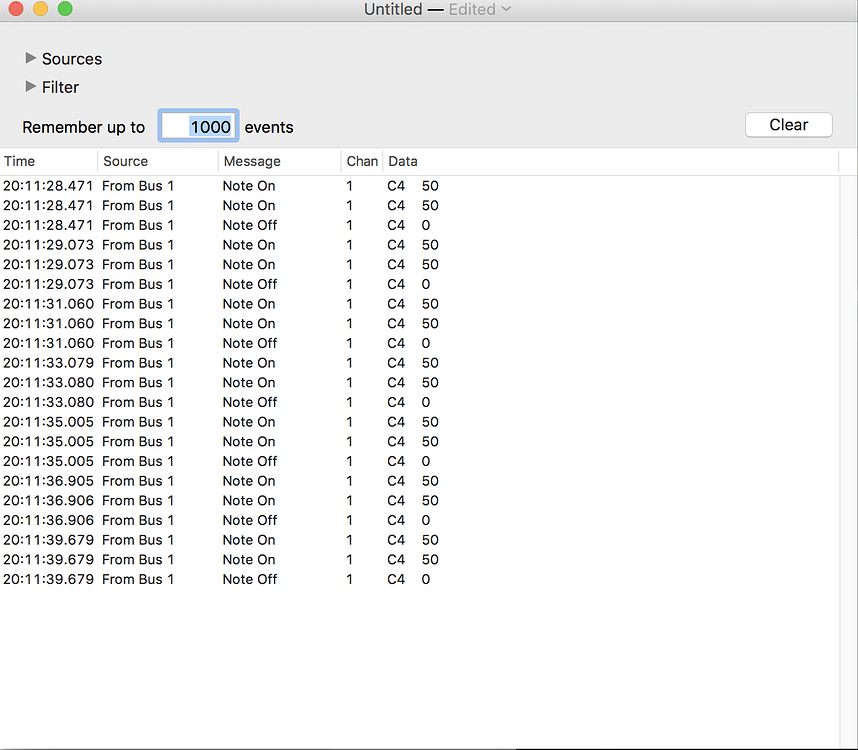Screen dimensions: 858x750
Task: Expand the Filter section
Action: point(30,87)
